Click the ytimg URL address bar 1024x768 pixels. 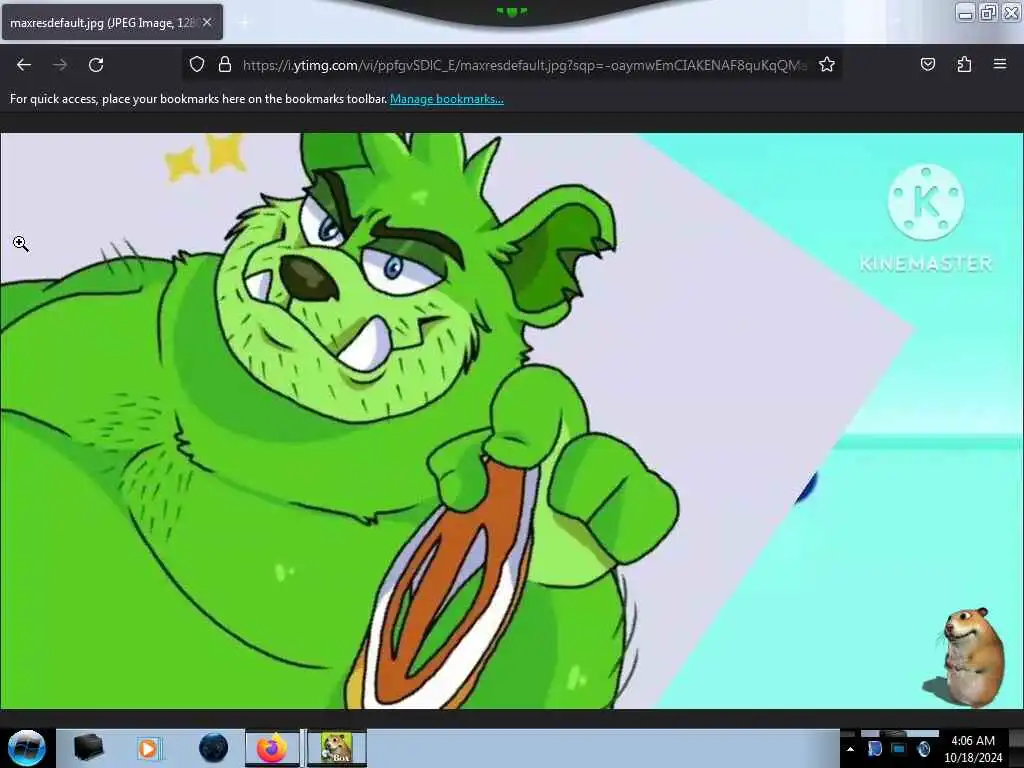[x=524, y=65]
